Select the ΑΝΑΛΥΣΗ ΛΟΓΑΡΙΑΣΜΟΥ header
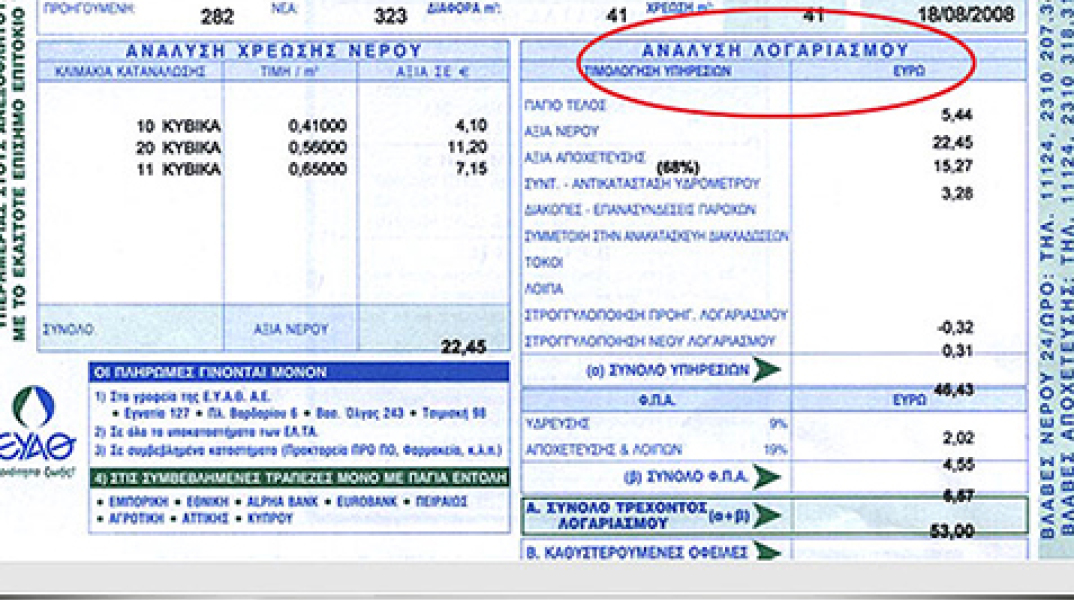Viewport: 1074px width, 600px height. [x=775, y=50]
